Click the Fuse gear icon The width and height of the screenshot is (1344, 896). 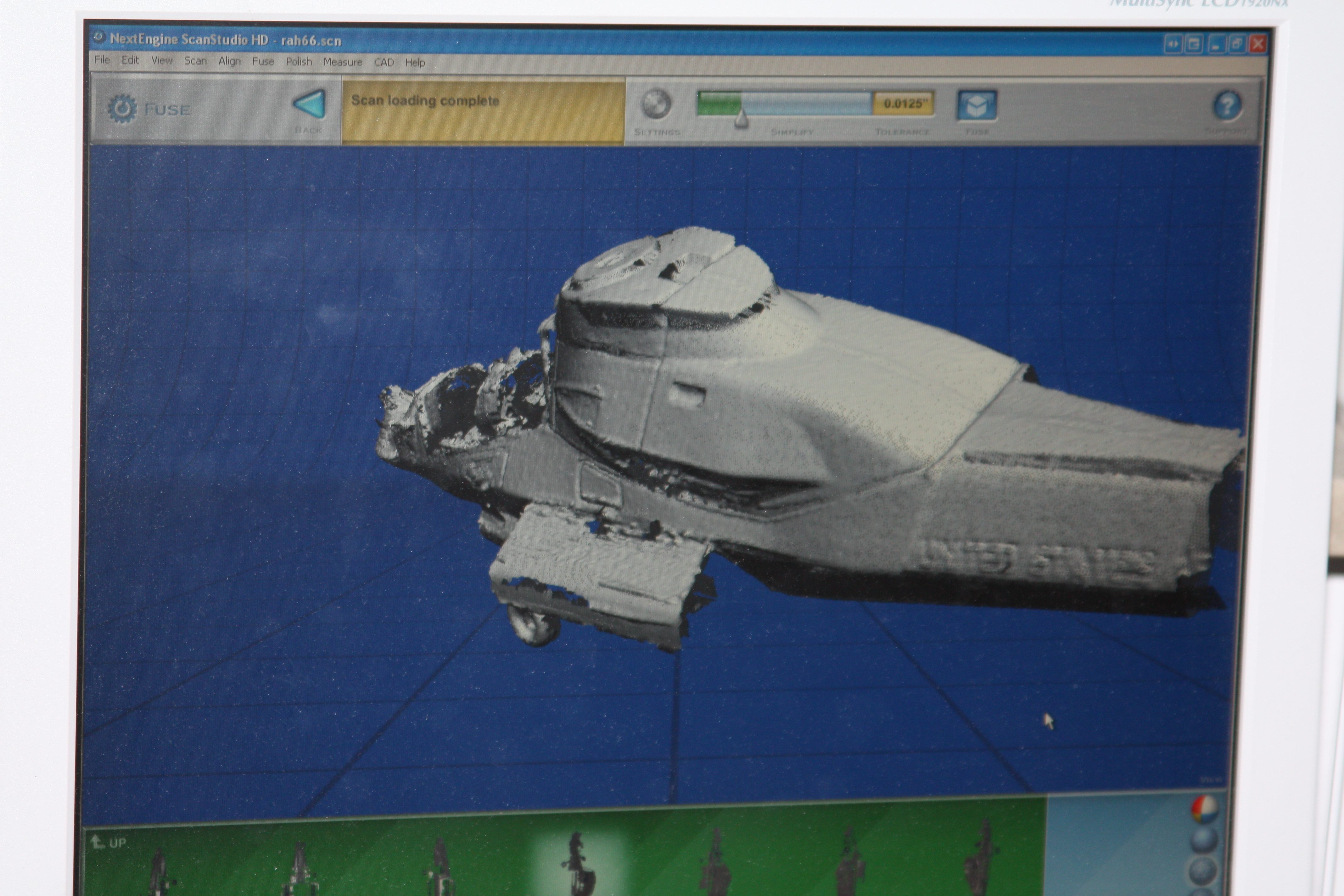(122, 108)
